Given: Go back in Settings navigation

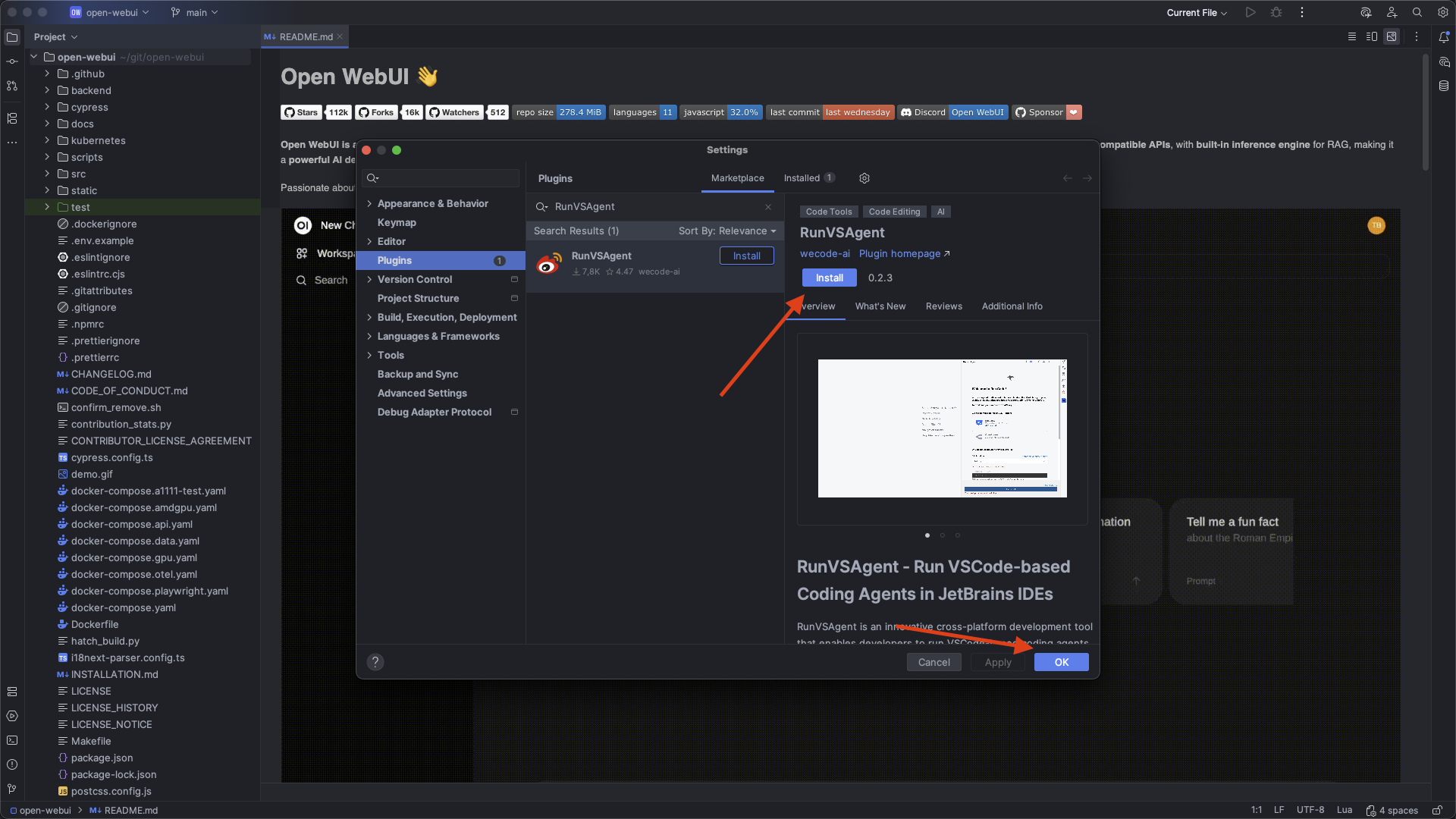Looking at the screenshot, I should (x=1068, y=178).
